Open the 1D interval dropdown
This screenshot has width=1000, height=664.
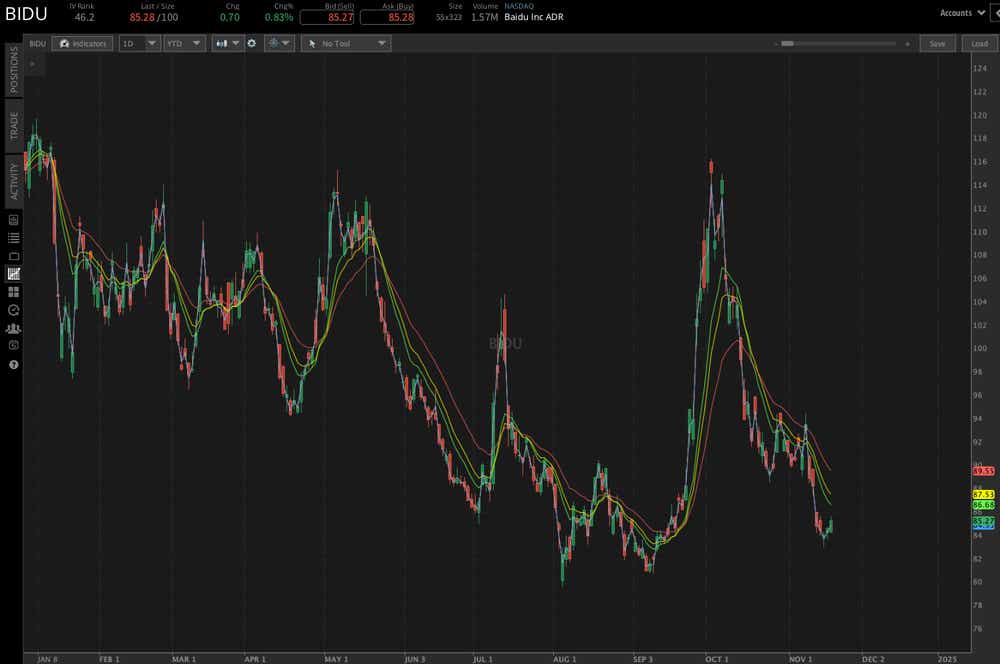coord(138,44)
